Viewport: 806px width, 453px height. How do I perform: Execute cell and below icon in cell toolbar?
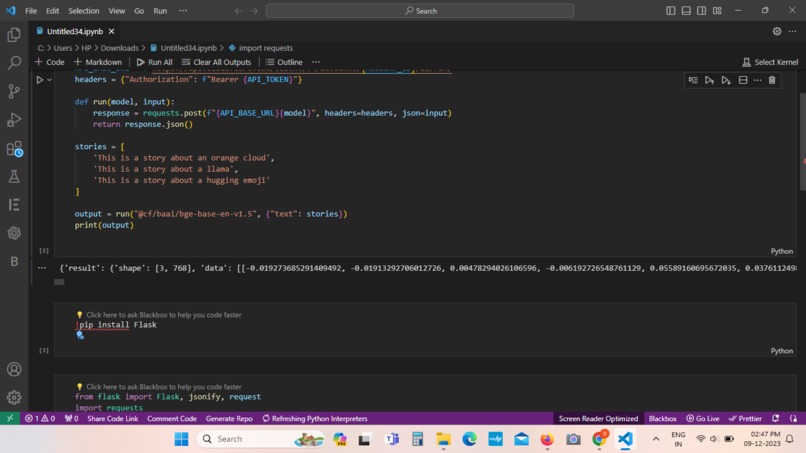(726, 80)
